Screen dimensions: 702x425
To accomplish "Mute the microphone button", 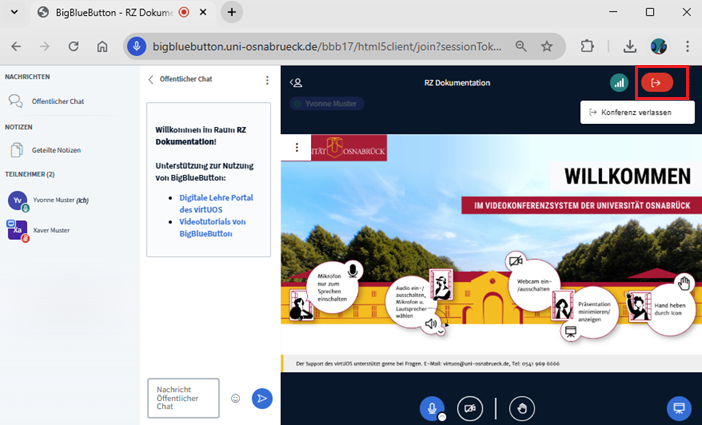I will click(x=432, y=408).
